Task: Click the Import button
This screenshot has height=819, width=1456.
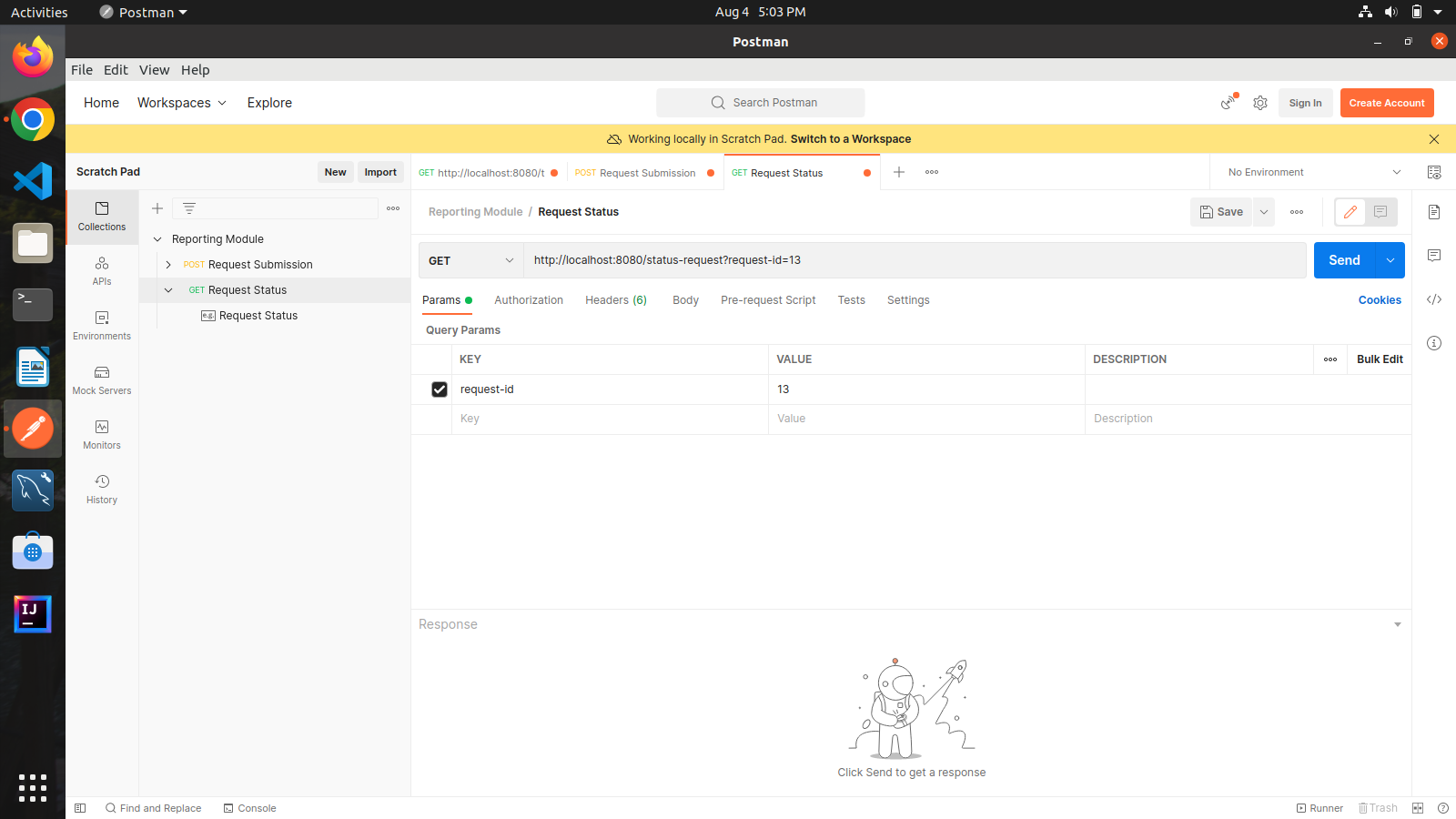Action: (380, 172)
